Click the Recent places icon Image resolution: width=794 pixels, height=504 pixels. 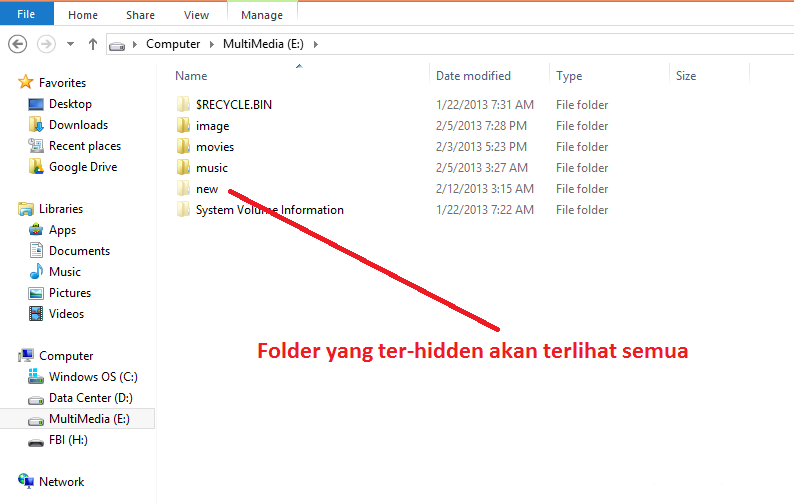click(36, 146)
